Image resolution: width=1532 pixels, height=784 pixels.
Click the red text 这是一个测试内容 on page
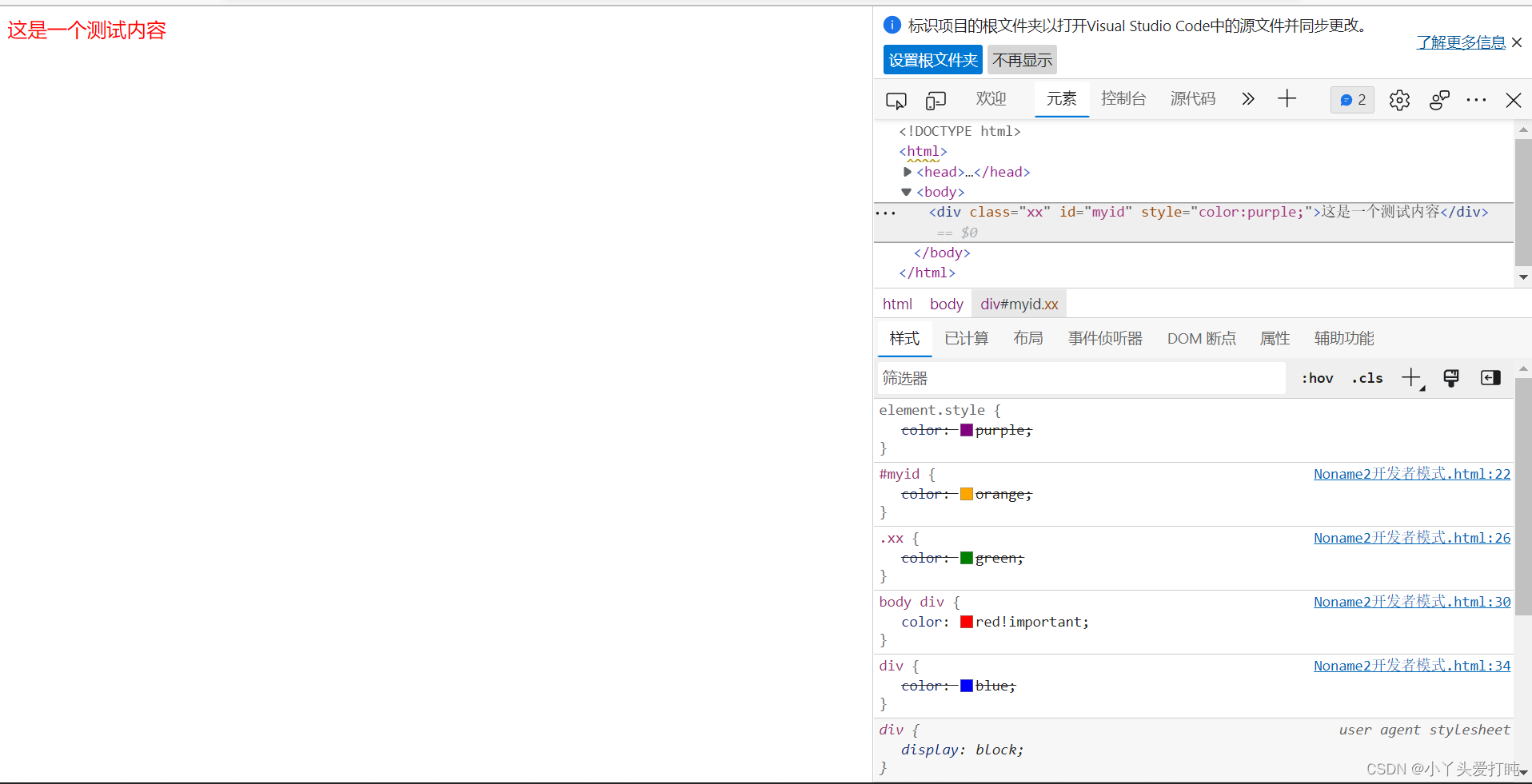(86, 30)
